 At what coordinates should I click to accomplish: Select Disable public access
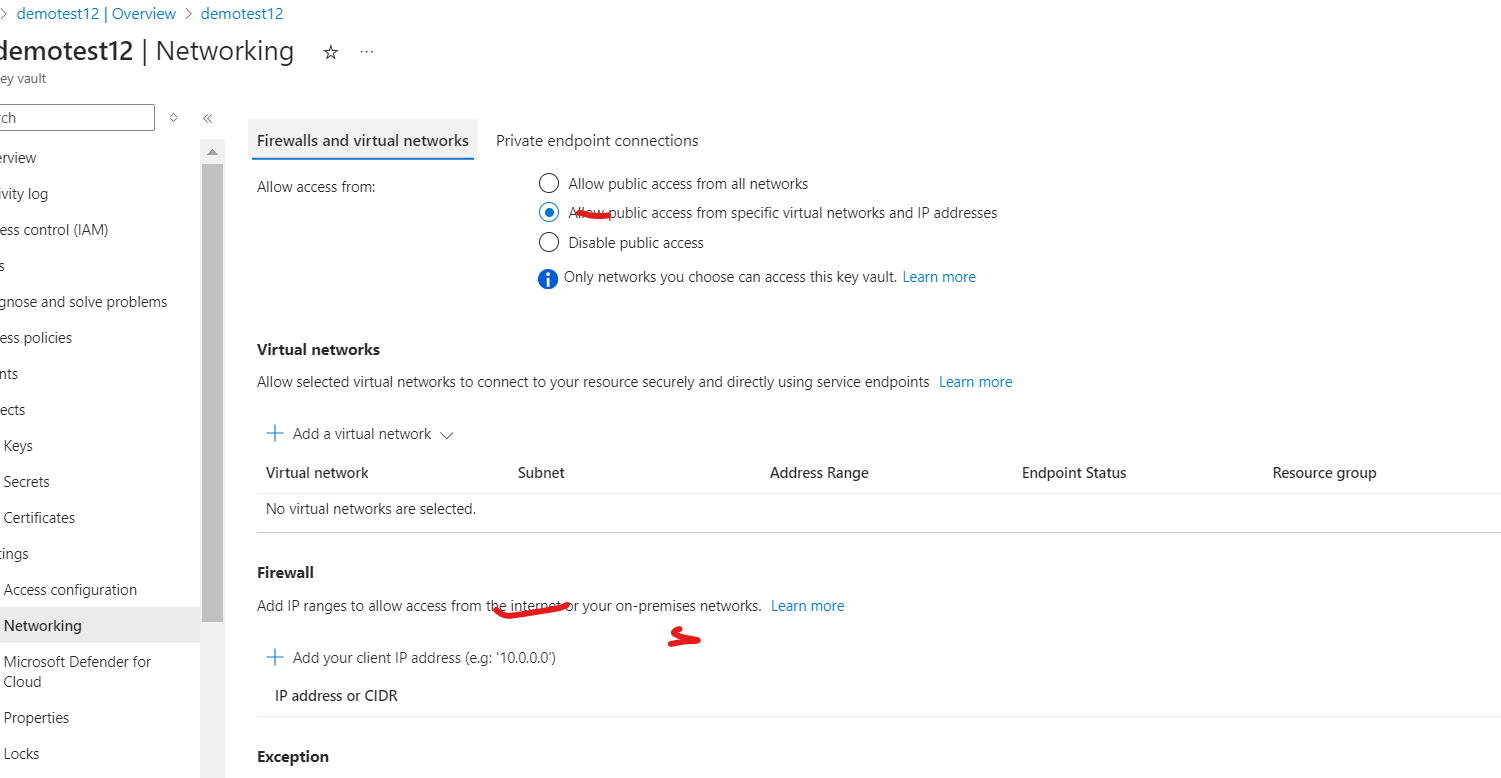tap(549, 242)
